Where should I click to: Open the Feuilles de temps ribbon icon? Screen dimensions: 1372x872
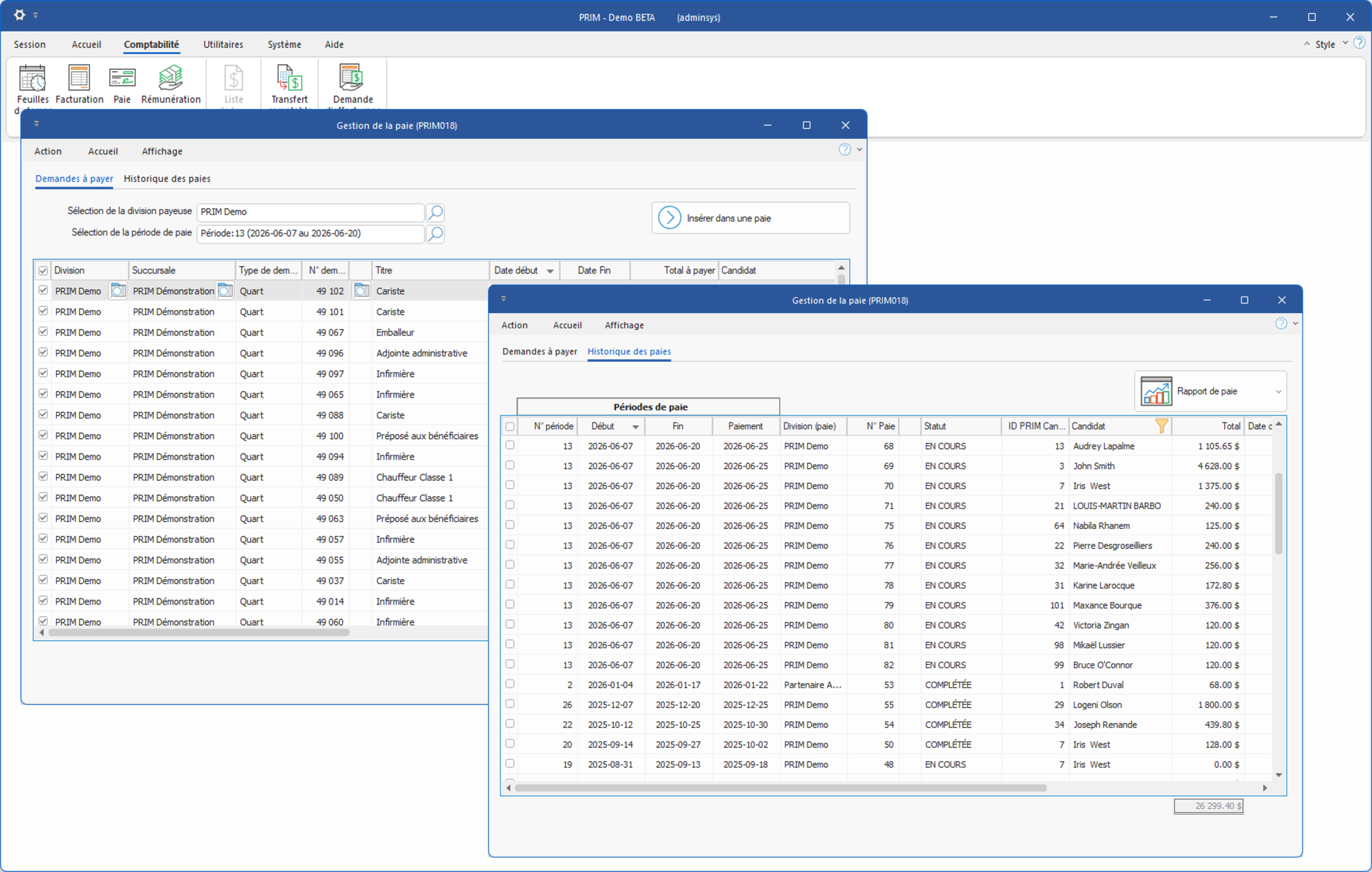33,79
